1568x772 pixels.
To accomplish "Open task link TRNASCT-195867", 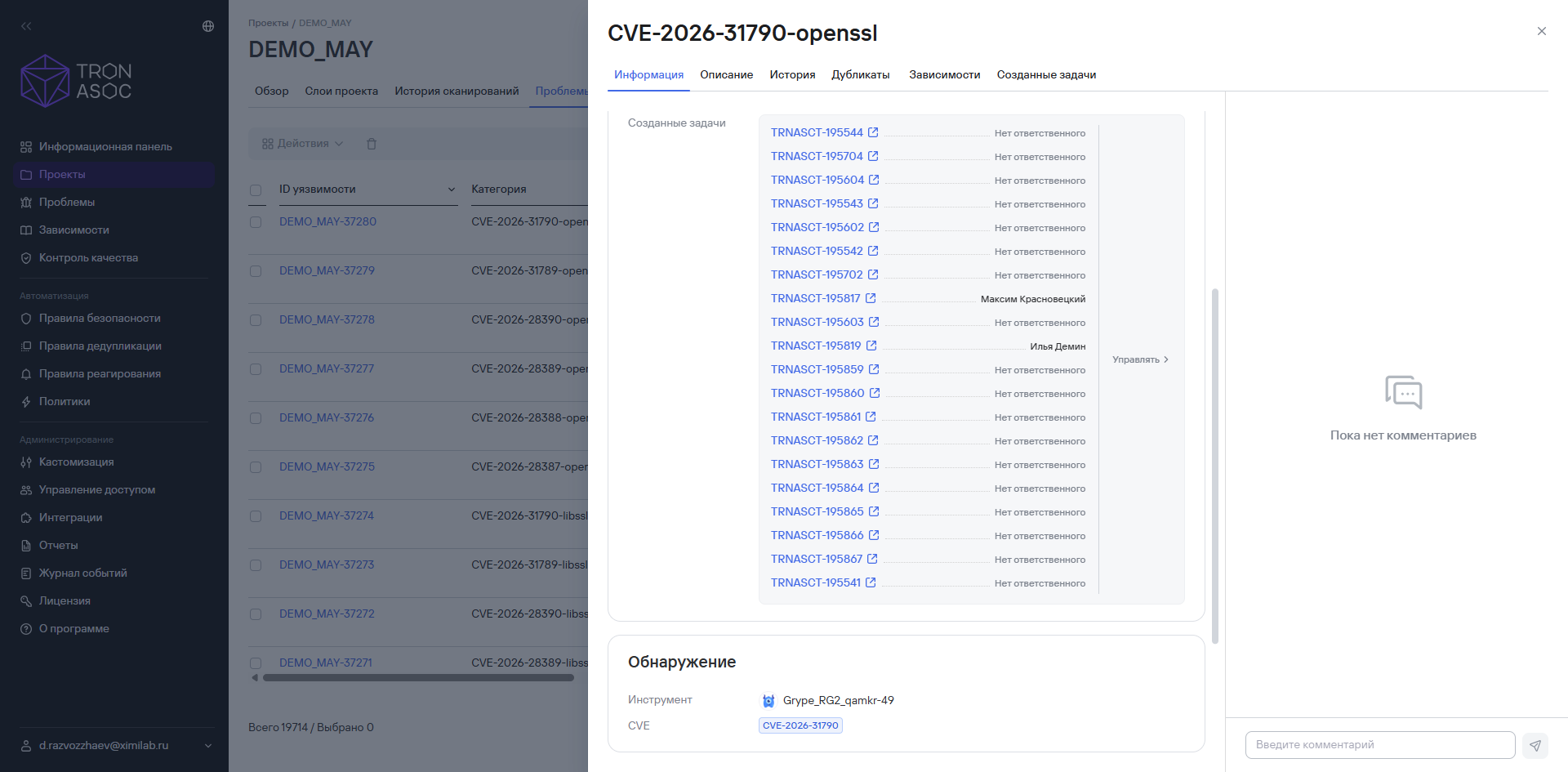I will pyautogui.click(x=816, y=559).
